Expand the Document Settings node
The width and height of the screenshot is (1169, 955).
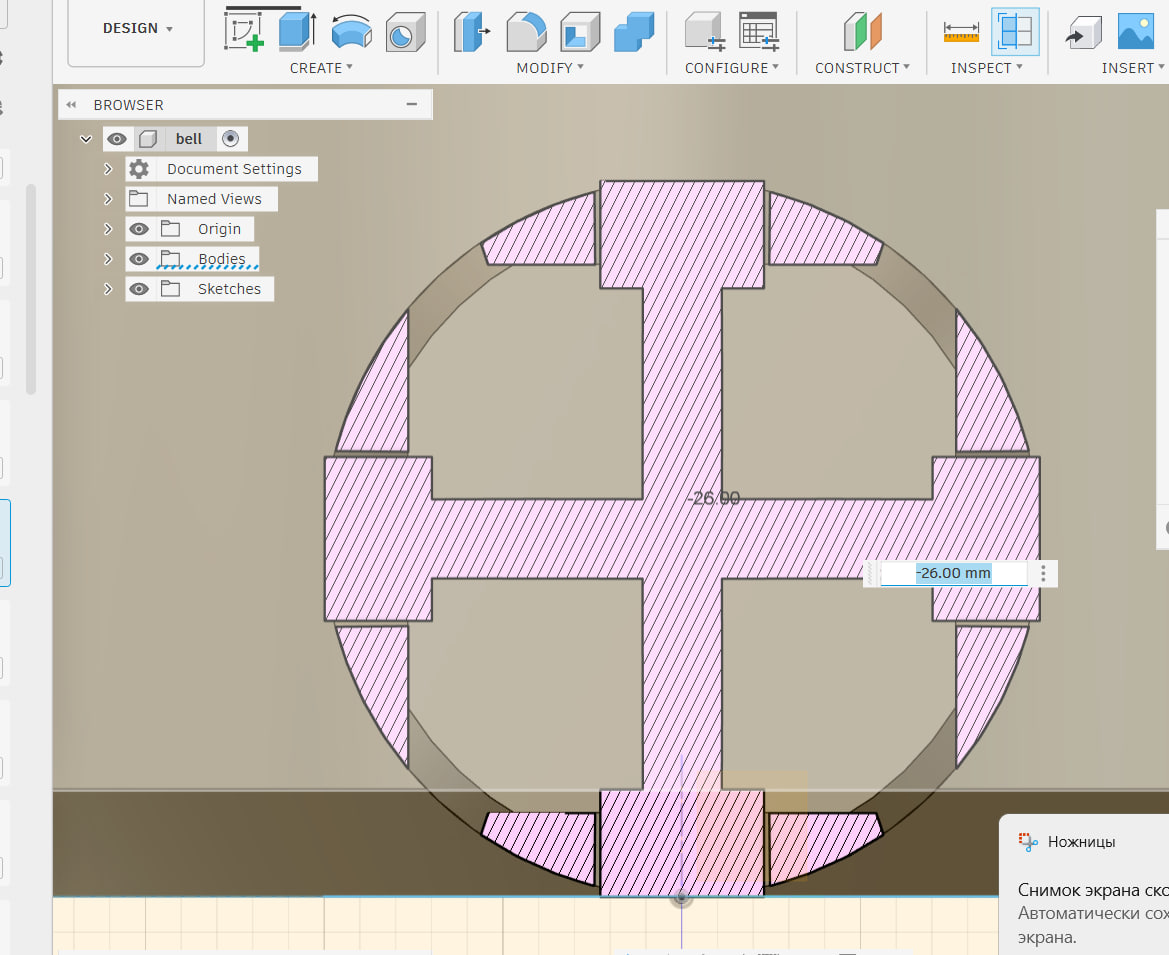pyautogui.click(x=109, y=169)
